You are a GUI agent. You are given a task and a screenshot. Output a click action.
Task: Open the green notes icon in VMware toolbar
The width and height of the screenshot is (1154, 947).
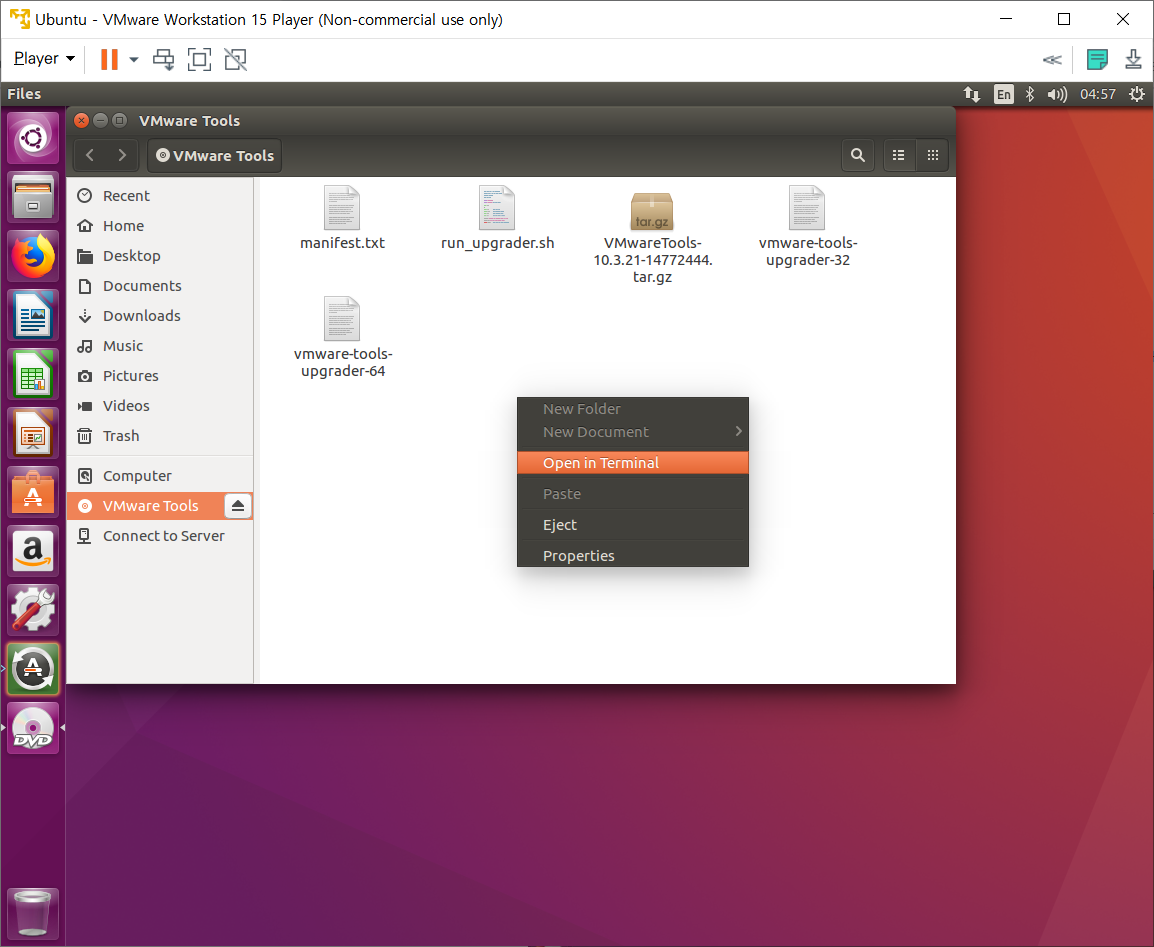click(1097, 59)
